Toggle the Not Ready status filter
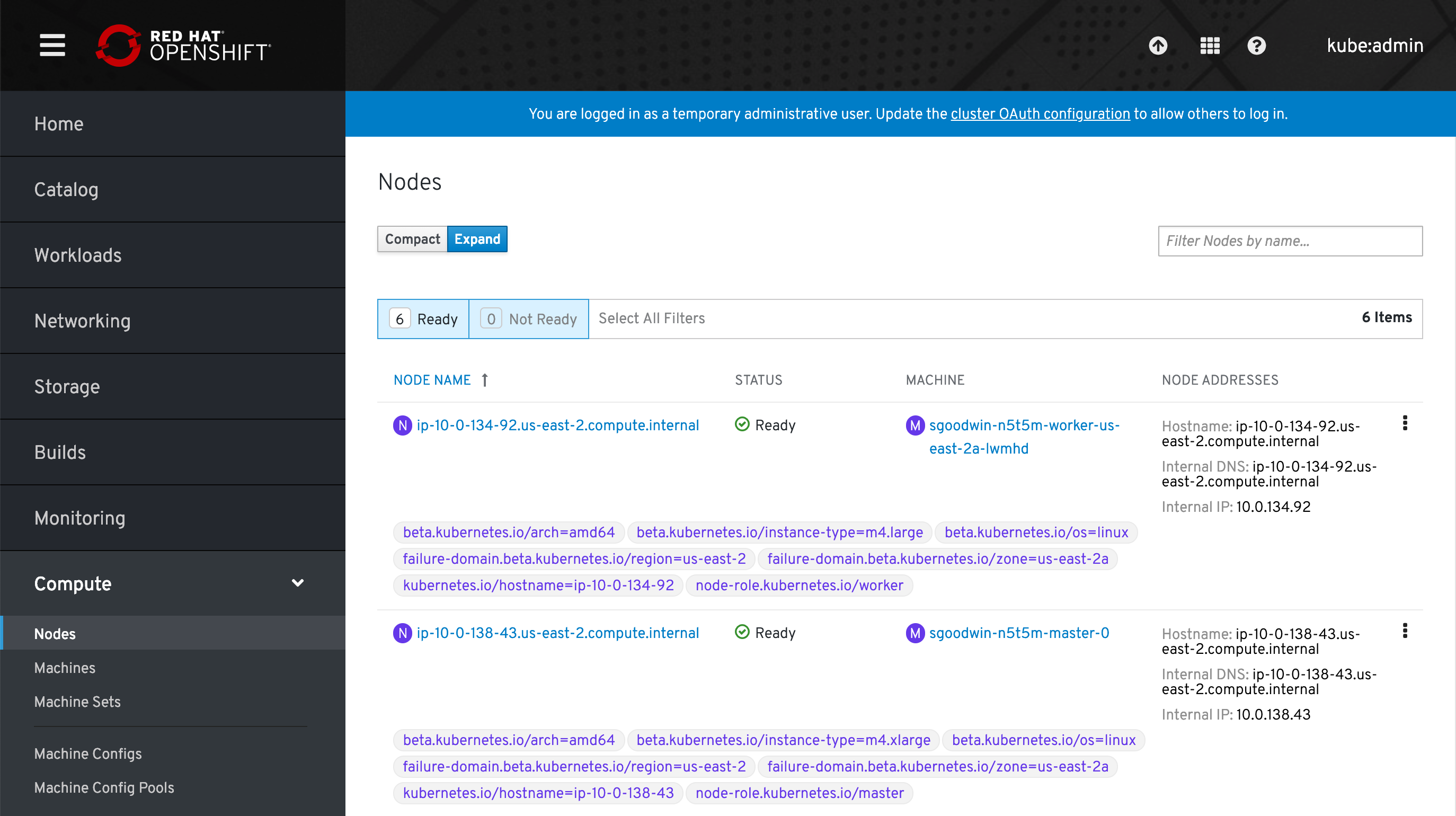 [528, 318]
